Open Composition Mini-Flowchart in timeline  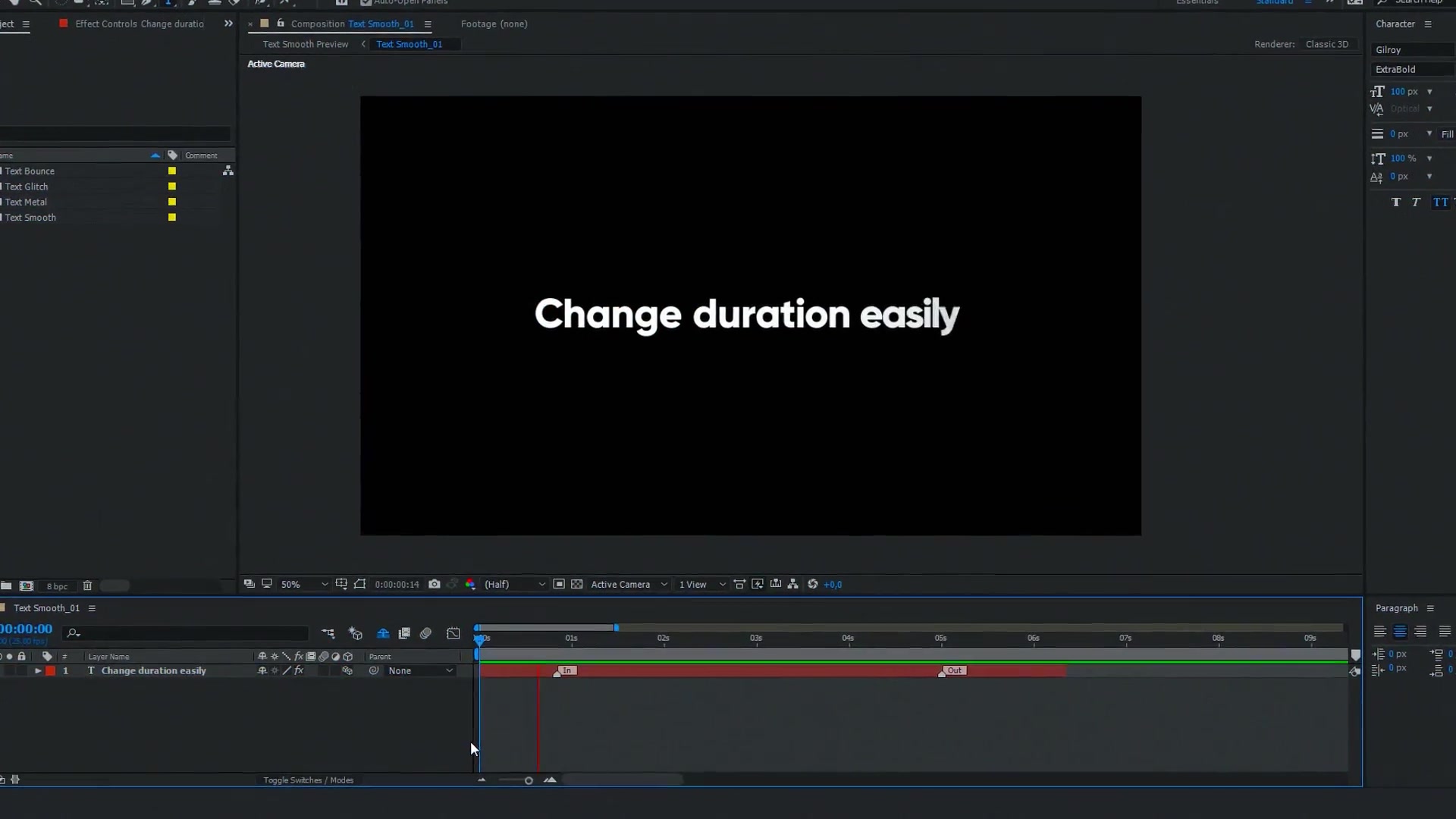coord(328,633)
